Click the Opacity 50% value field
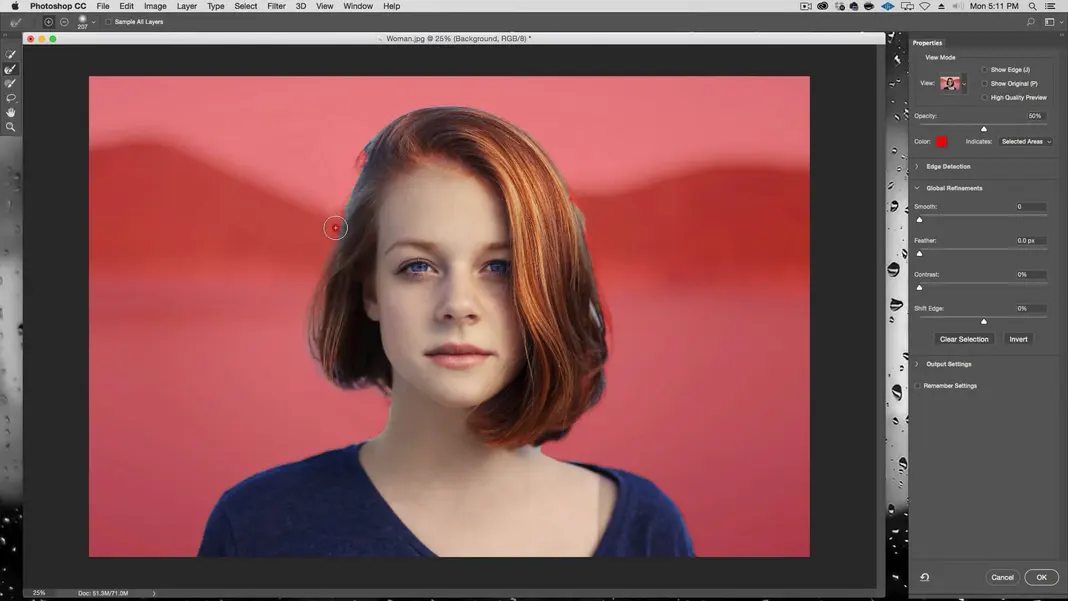The height and width of the screenshot is (601, 1068). point(1035,116)
